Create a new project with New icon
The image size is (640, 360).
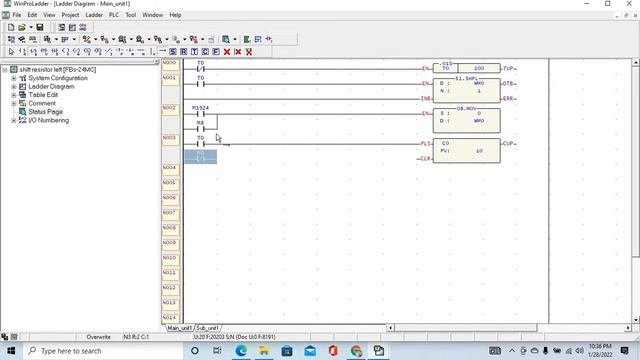pos(11,27)
